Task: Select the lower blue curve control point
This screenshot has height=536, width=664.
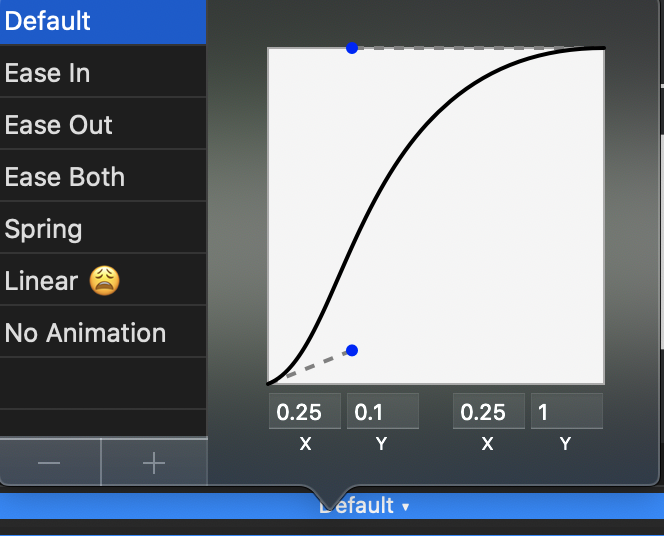Action: tap(352, 350)
